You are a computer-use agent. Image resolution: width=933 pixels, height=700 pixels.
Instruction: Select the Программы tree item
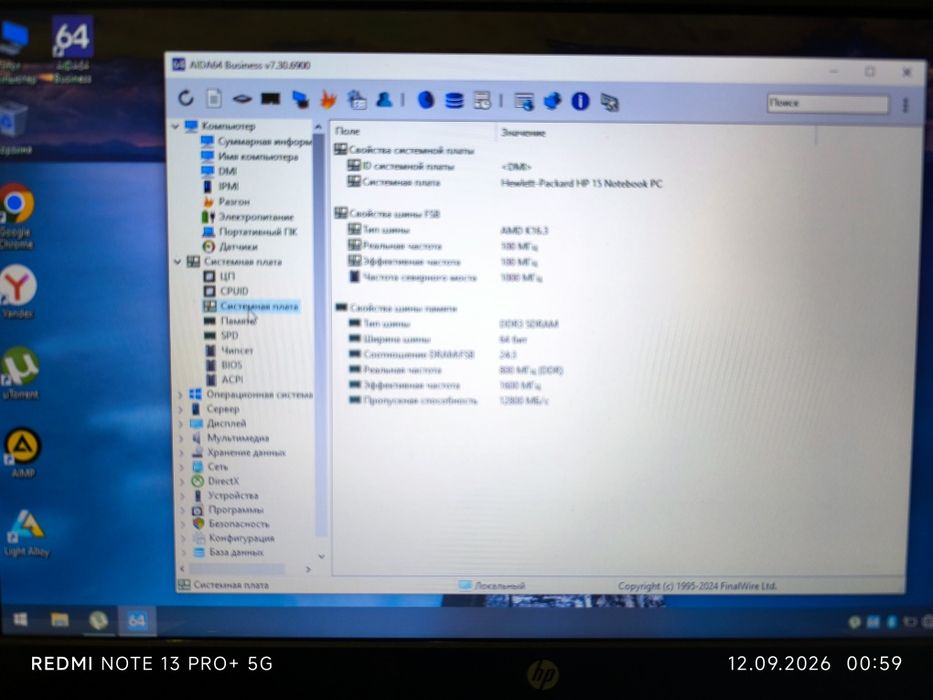point(228,510)
